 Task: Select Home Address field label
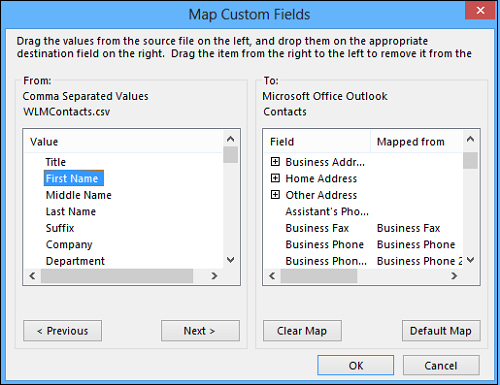(321, 178)
